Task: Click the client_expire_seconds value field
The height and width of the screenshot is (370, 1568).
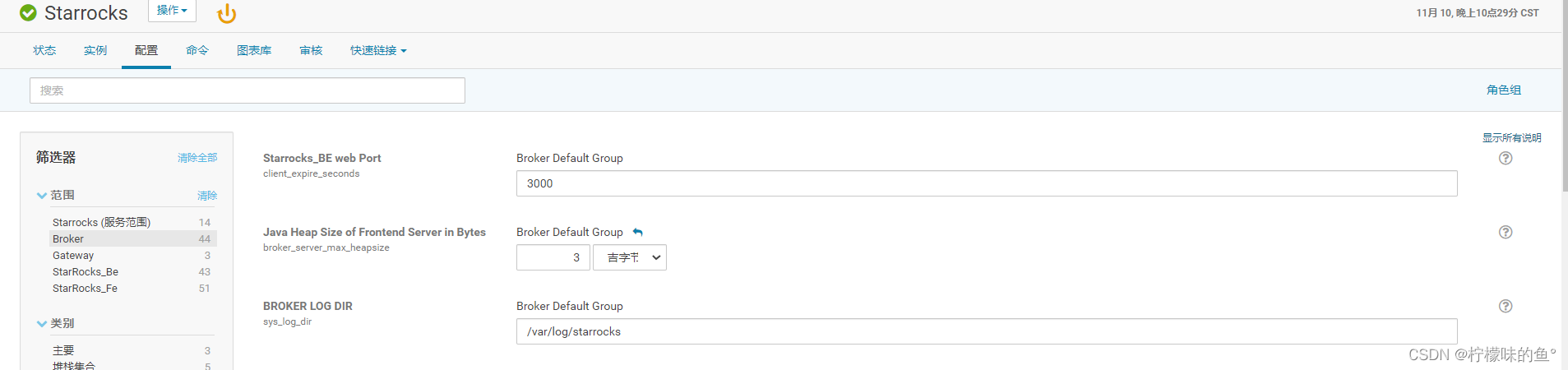Action: (x=987, y=183)
